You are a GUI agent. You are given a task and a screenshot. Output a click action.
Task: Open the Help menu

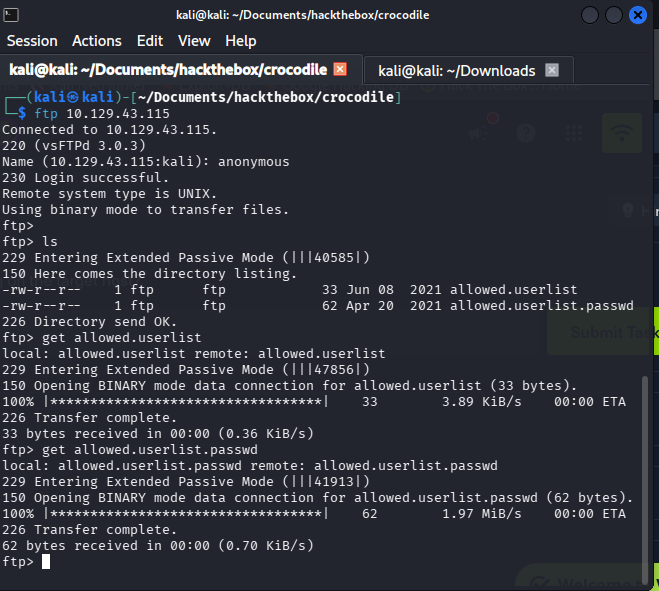240,41
